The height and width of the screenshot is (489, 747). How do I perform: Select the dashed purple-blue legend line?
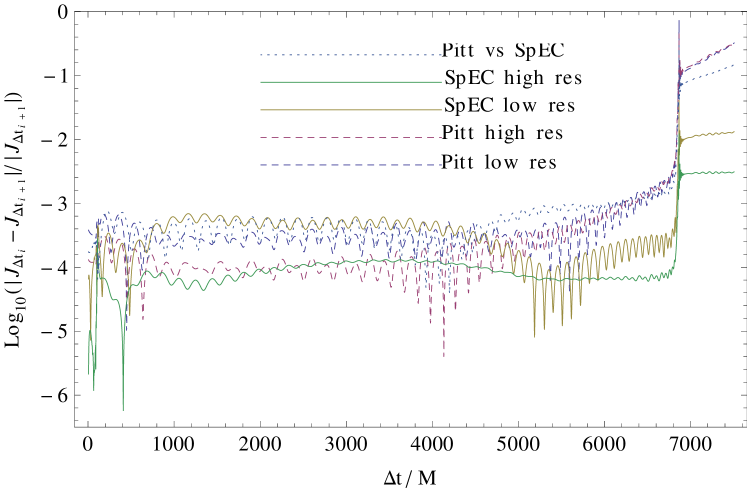click(x=350, y=165)
